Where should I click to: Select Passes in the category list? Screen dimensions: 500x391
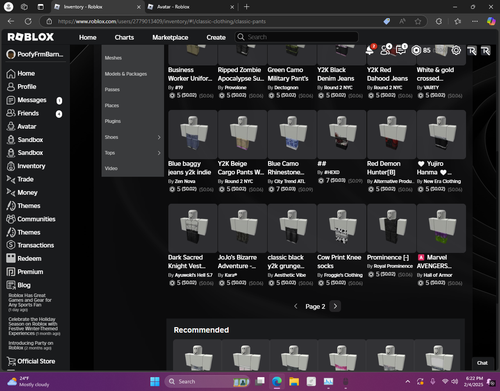click(112, 90)
